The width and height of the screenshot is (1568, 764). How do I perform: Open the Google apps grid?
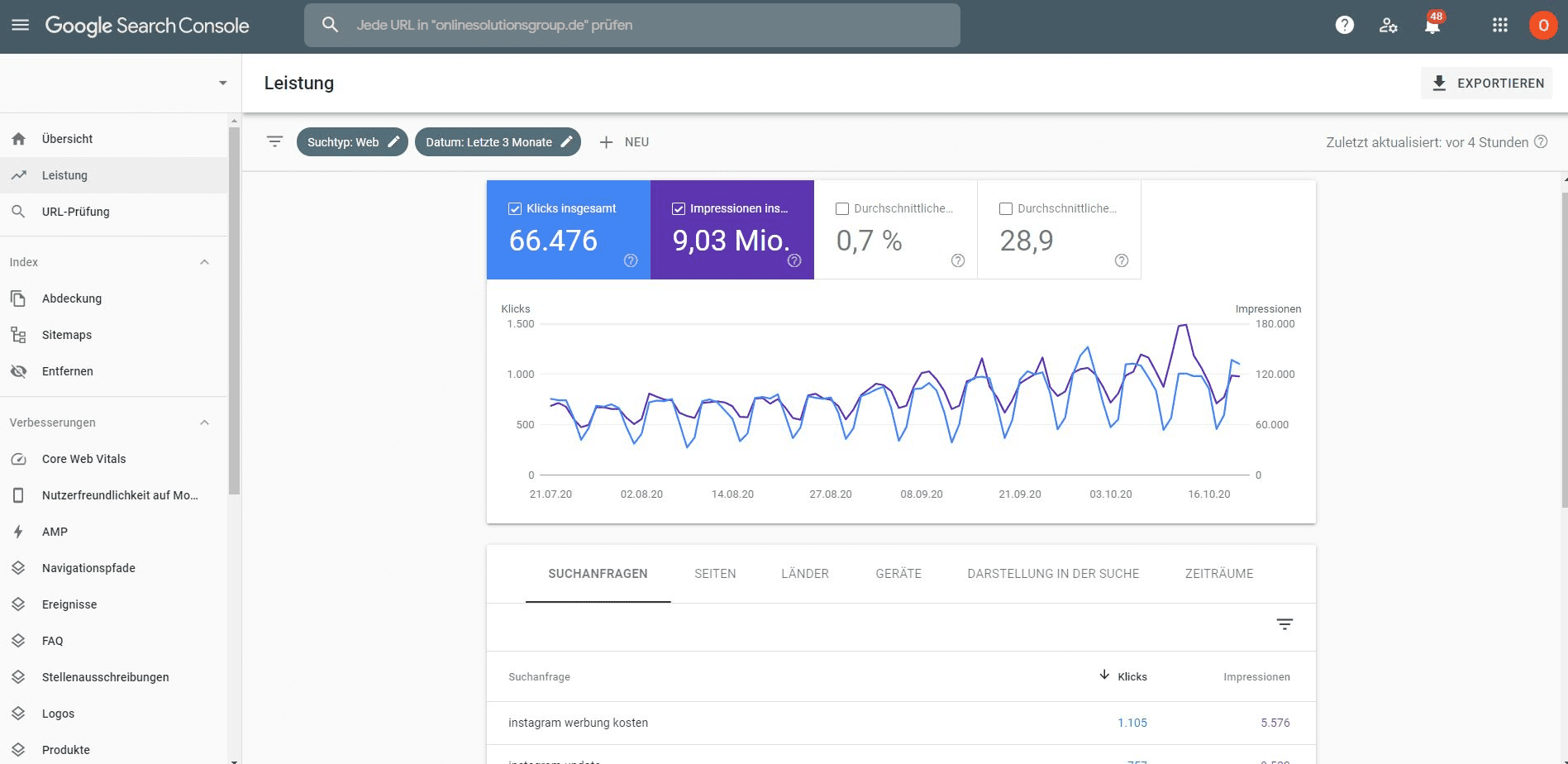pos(1500,25)
